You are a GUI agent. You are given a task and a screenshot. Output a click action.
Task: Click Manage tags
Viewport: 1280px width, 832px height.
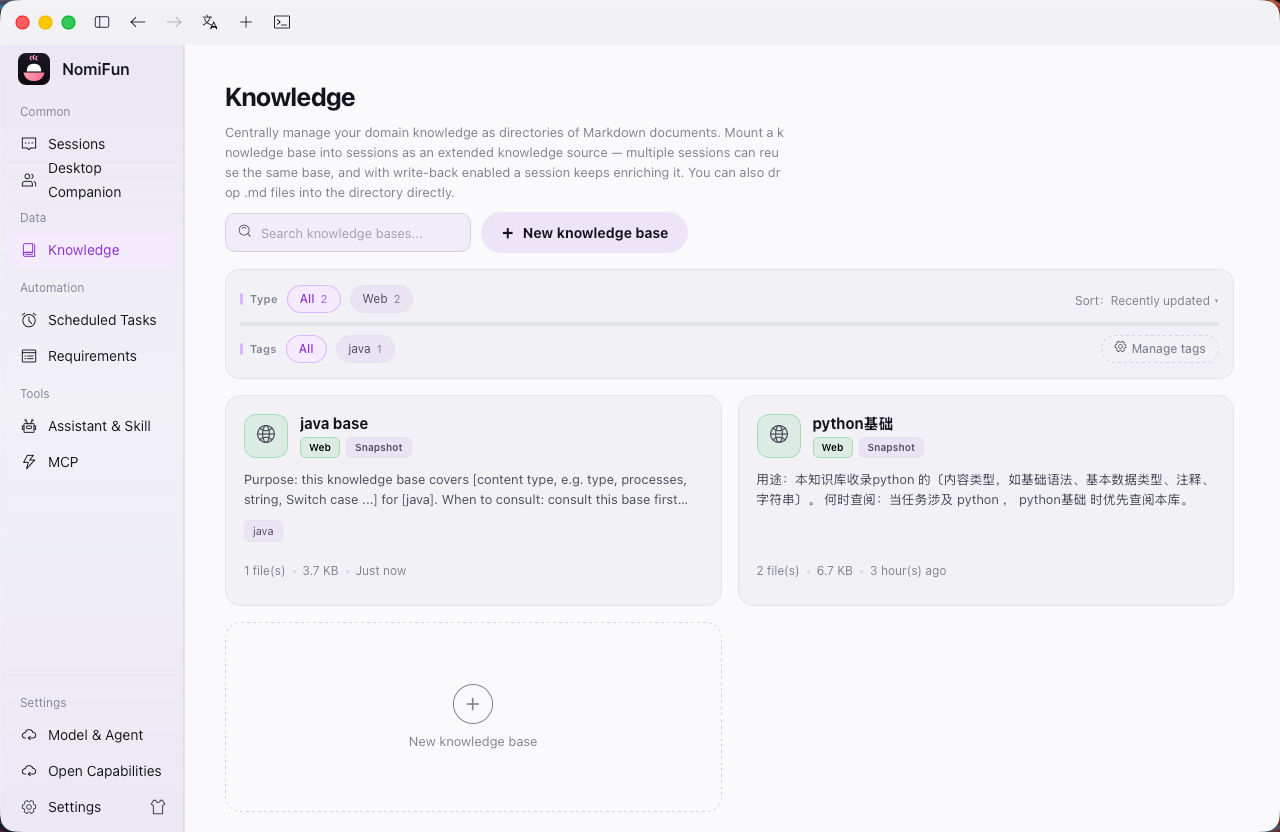pyautogui.click(x=1160, y=348)
